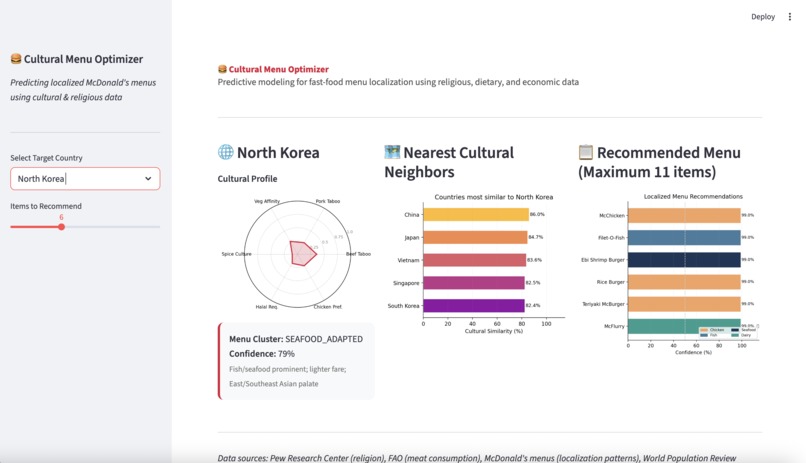Open the Select Target Country dropdown
This screenshot has height=463, width=806.
(85, 179)
